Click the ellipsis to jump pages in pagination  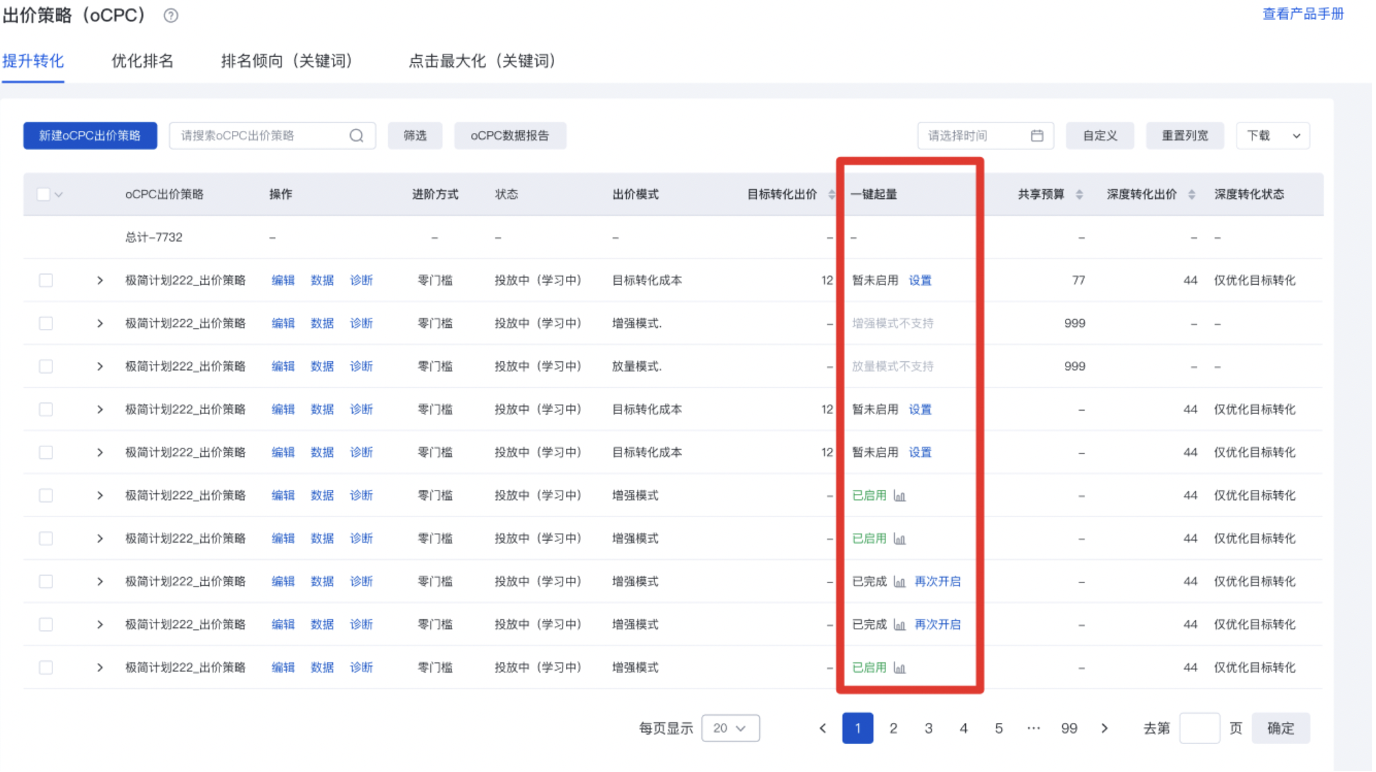click(1034, 728)
